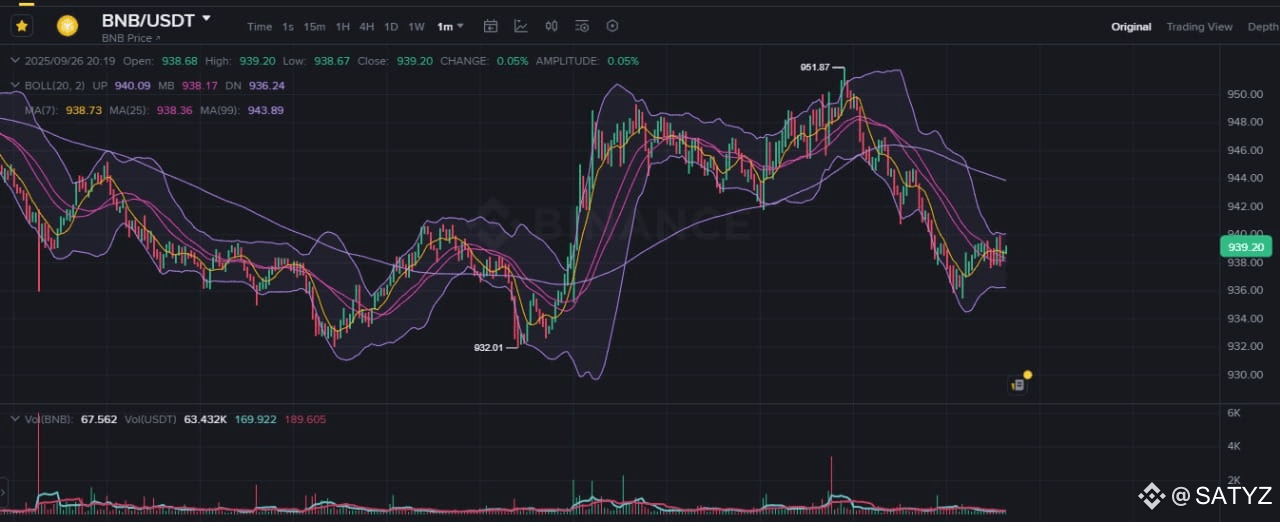Image resolution: width=1280 pixels, height=522 pixels.
Task: Click the 6K volume axis label
Action: click(1234, 413)
